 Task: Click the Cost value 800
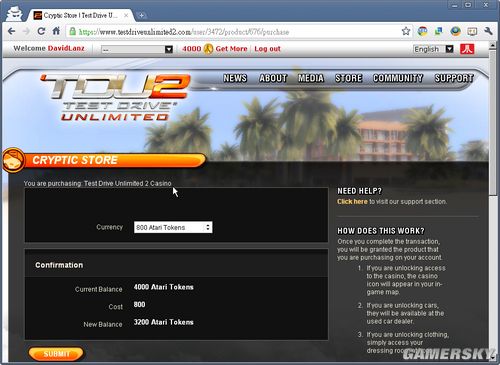point(139,304)
